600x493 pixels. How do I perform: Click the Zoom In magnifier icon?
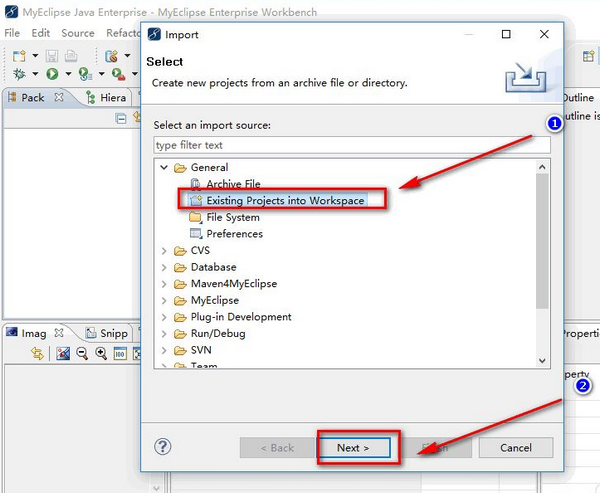point(101,354)
